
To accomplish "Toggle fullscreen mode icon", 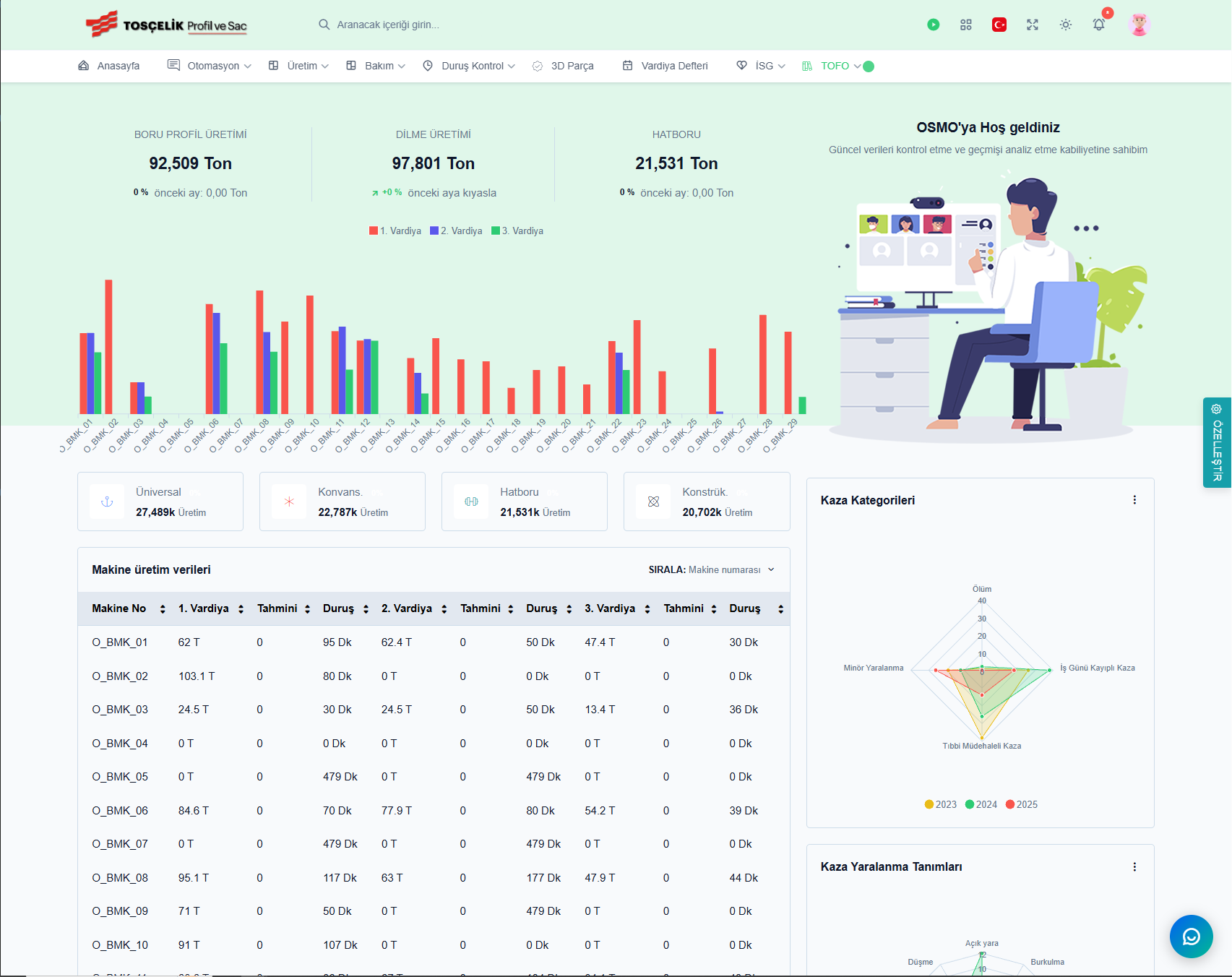I will tap(1033, 25).
